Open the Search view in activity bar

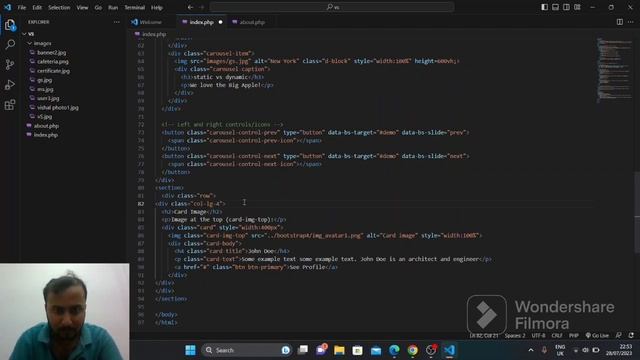coord(10,44)
